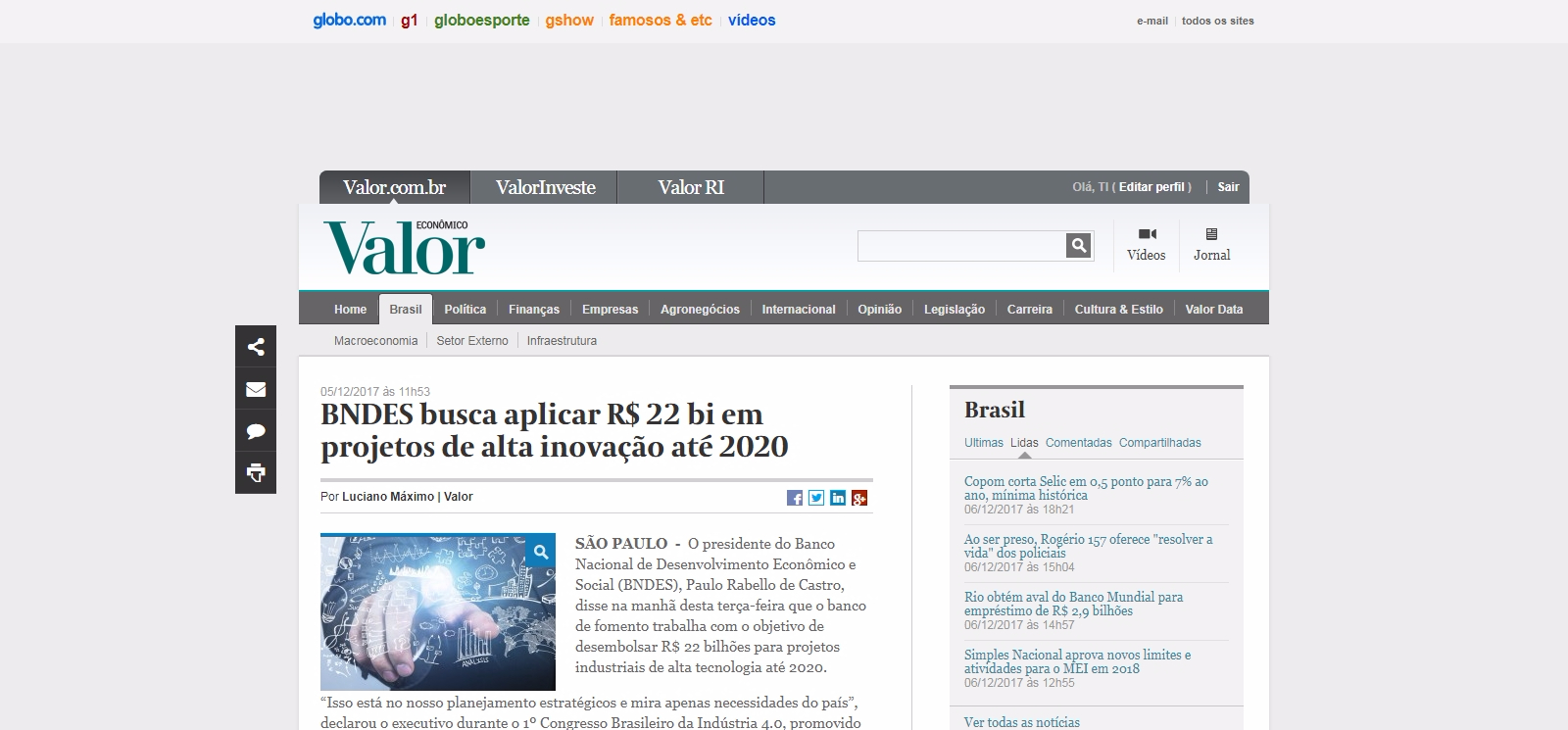
Task: Click Sair to log out
Action: tap(1229, 187)
